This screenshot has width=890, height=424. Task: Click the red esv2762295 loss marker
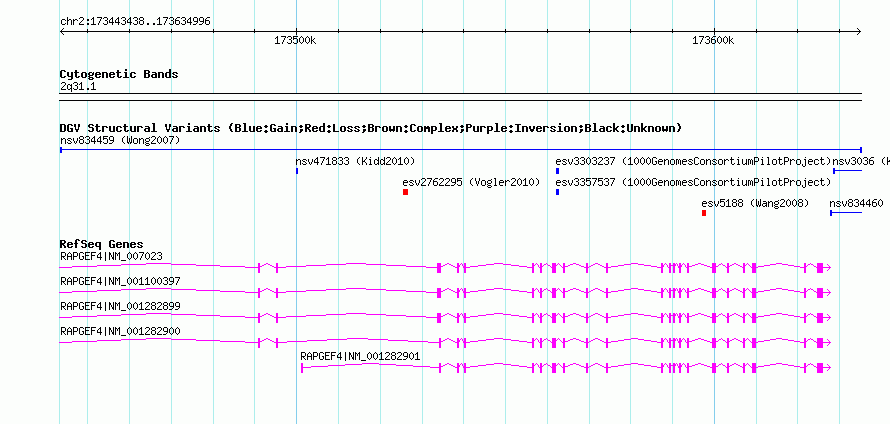pyautogui.click(x=405, y=192)
